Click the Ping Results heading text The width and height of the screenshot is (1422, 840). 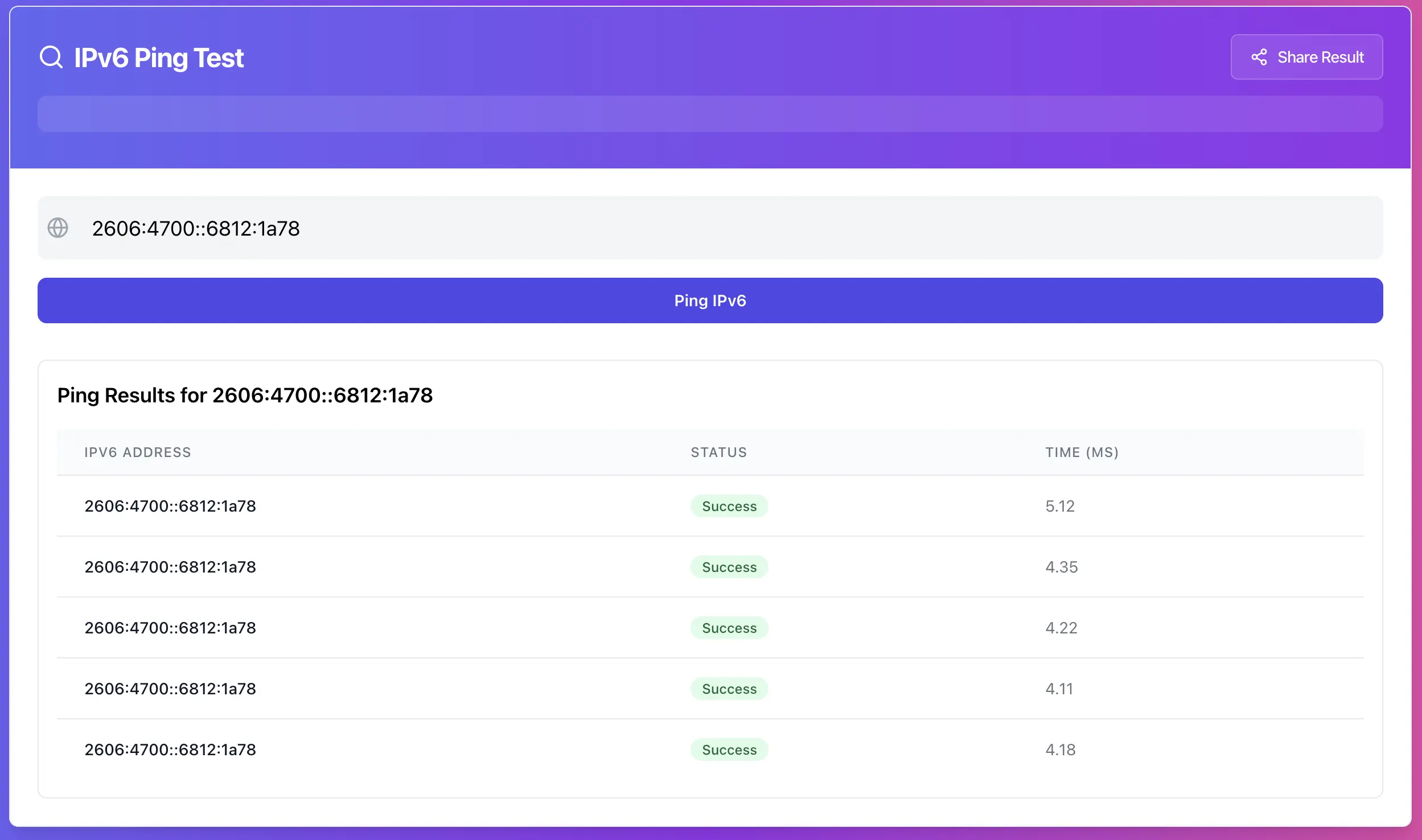pos(245,396)
